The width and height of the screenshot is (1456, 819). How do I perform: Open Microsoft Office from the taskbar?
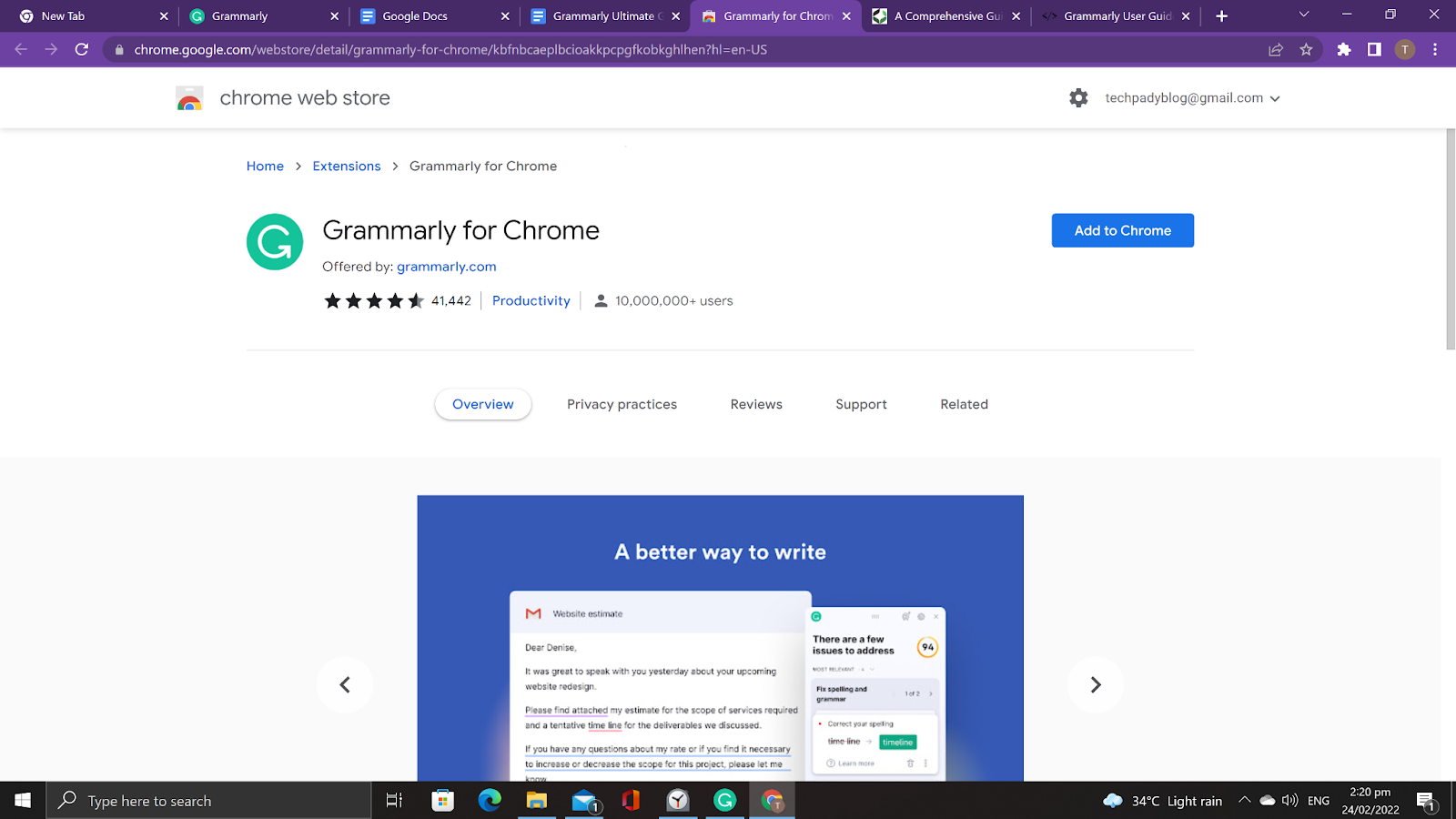coord(631,800)
